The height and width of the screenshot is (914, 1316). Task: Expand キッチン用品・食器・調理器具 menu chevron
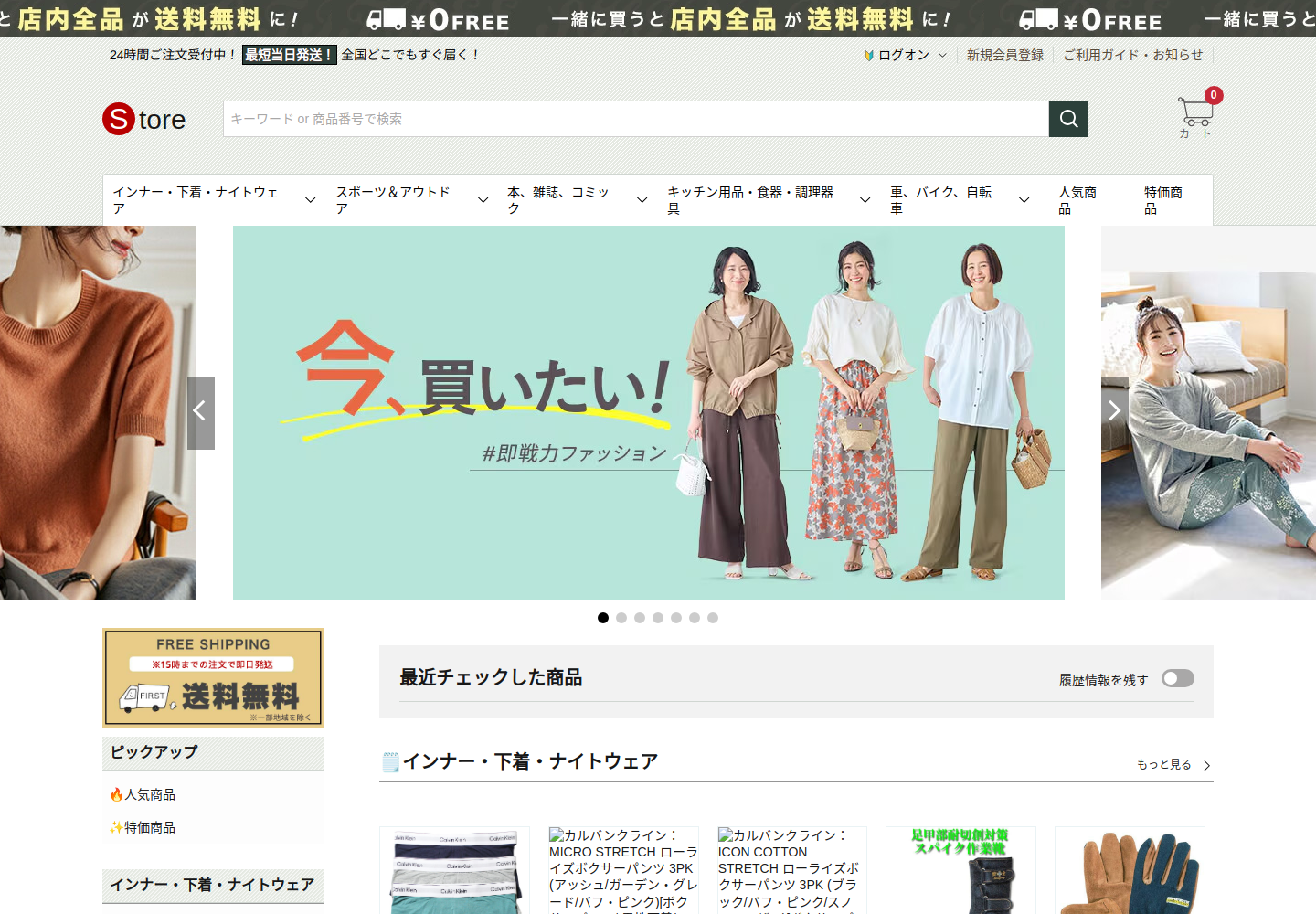click(865, 200)
